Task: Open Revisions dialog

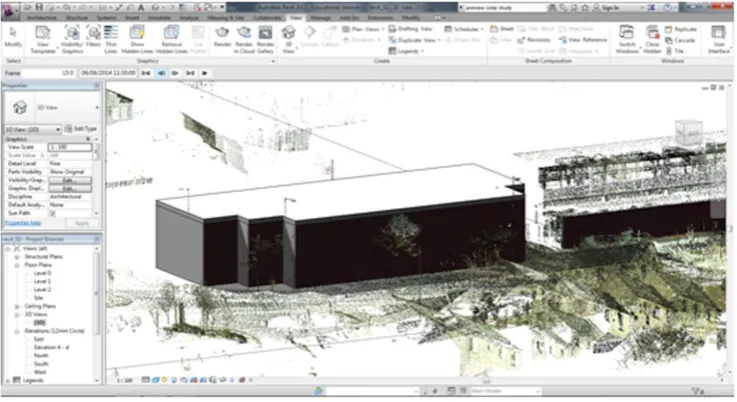Action: (533, 40)
